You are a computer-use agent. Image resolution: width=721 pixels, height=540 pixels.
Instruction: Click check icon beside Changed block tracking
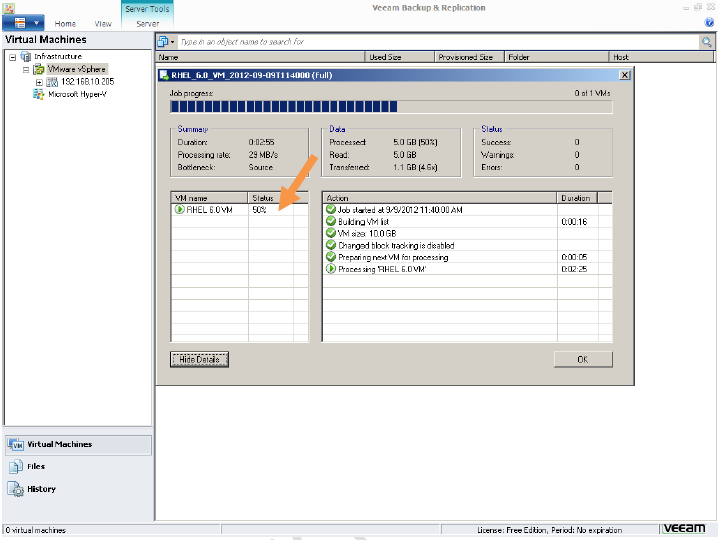(331, 245)
